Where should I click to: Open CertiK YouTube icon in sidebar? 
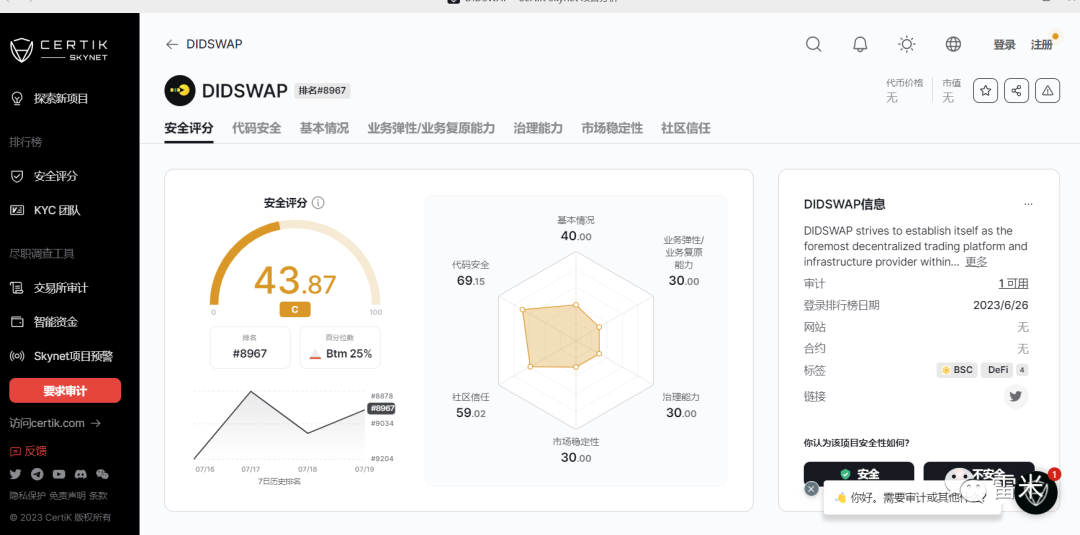59,474
